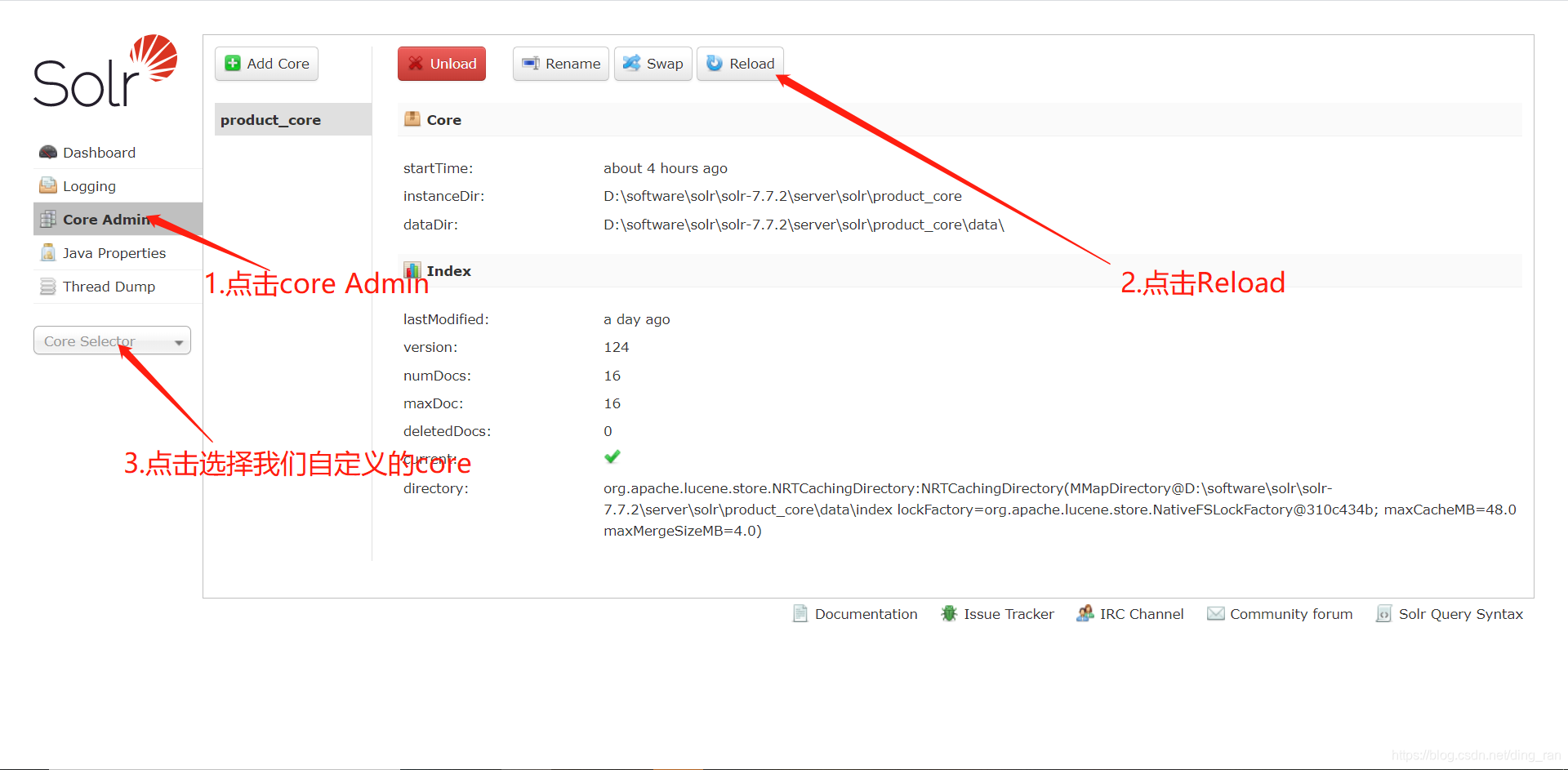The width and height of the screenshot is (1568, 770).
Task: Click the startTime label
Action: pos(438,168)
